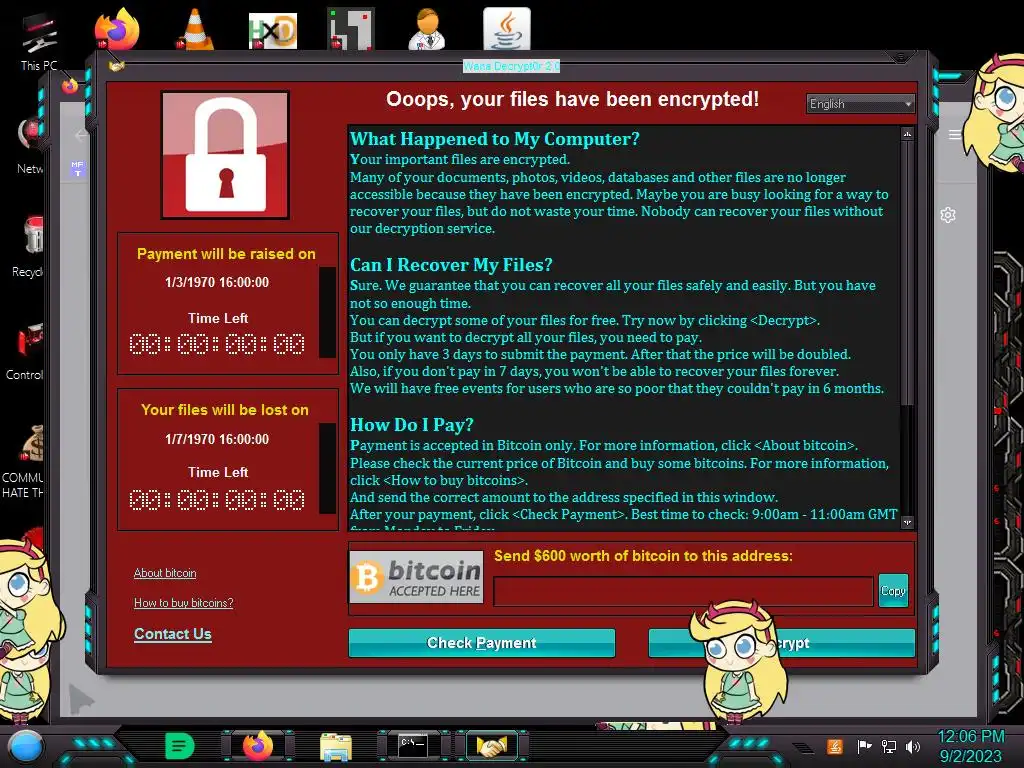Click the Java tray icon
Screen dimensions: 1024x768
pyautogui.click(x=835, y=746)
